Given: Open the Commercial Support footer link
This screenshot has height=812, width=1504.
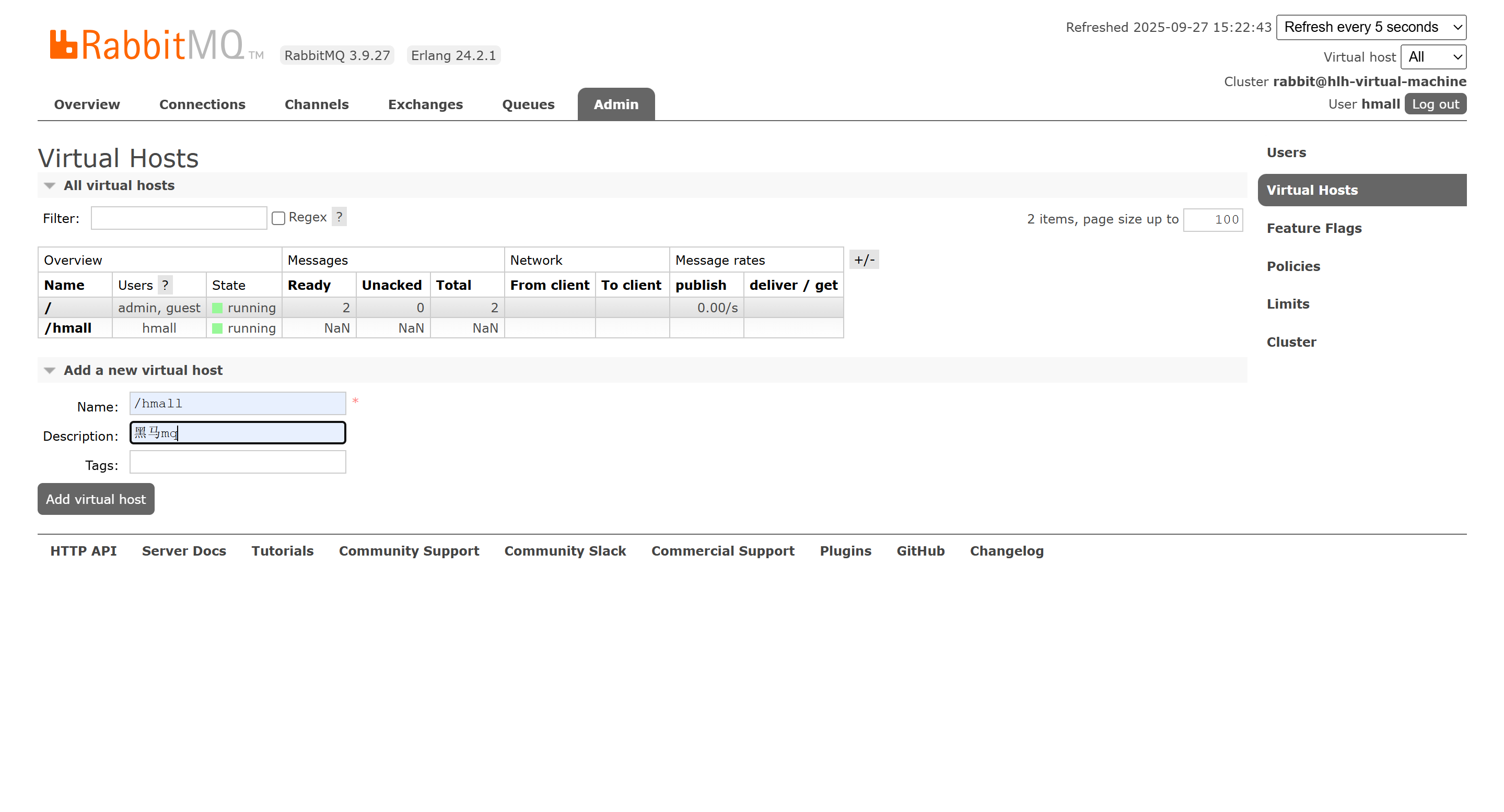Looking at the screenshot, I should coord(723,550).
